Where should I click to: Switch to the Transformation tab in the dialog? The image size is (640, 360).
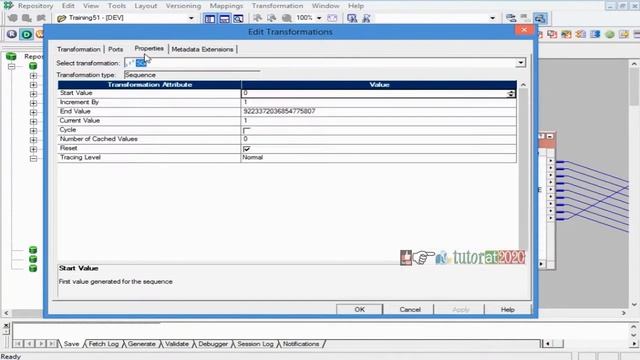click(x=79, y=49)
